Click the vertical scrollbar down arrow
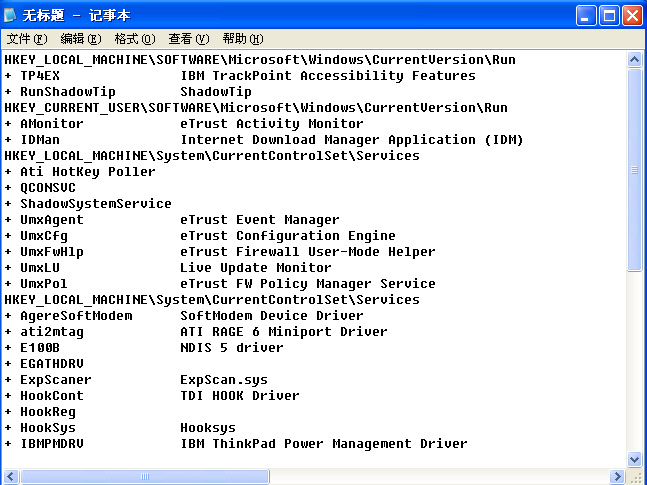Screen dimensions: 647x485 click(634, 459)
